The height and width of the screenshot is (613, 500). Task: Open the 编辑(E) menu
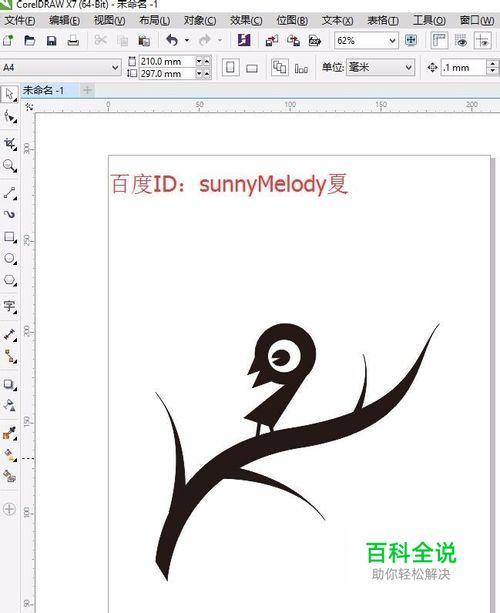click(x=64, y=20)
